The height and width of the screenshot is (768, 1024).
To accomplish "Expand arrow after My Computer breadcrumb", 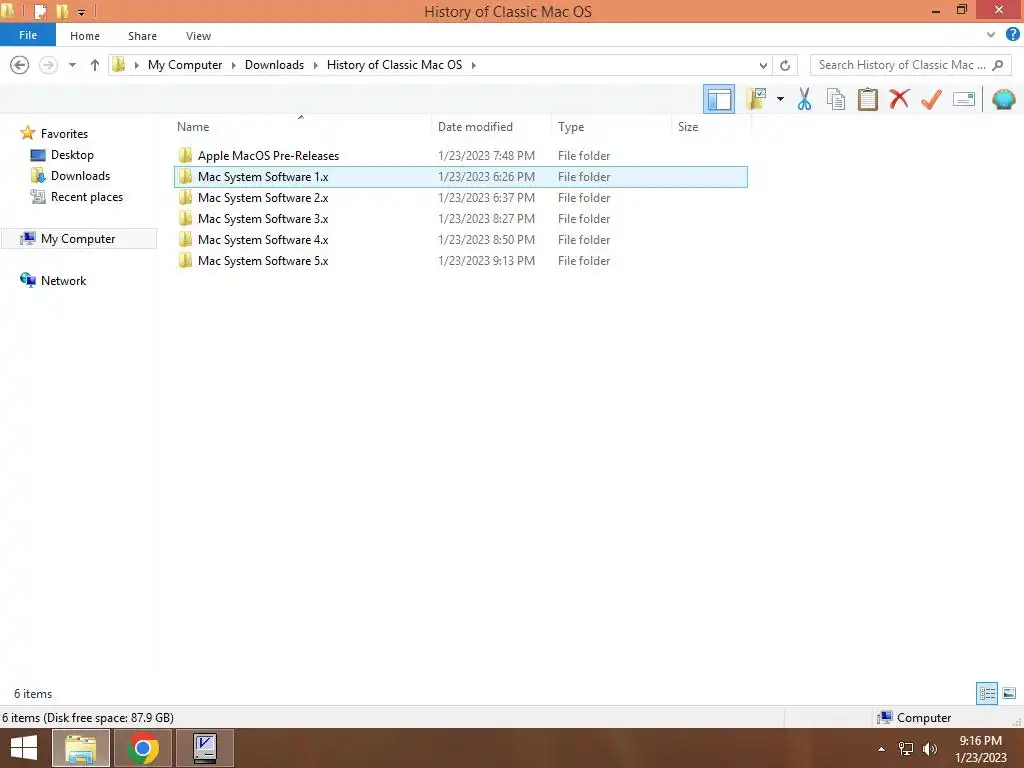I will (x=234, y=65).
